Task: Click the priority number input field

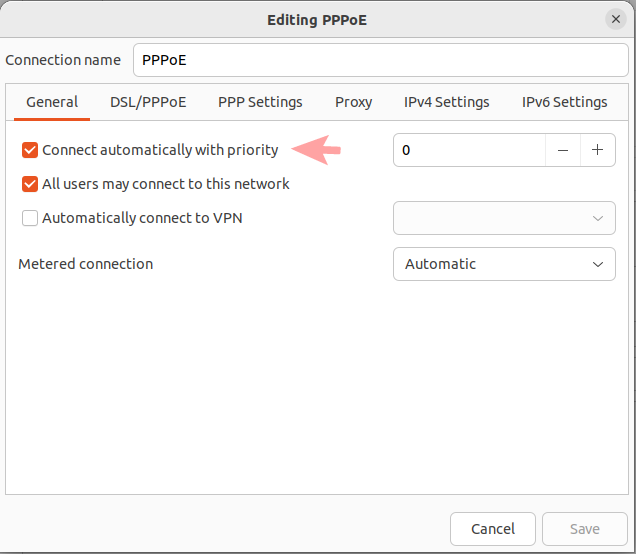Action: [468, 150]
